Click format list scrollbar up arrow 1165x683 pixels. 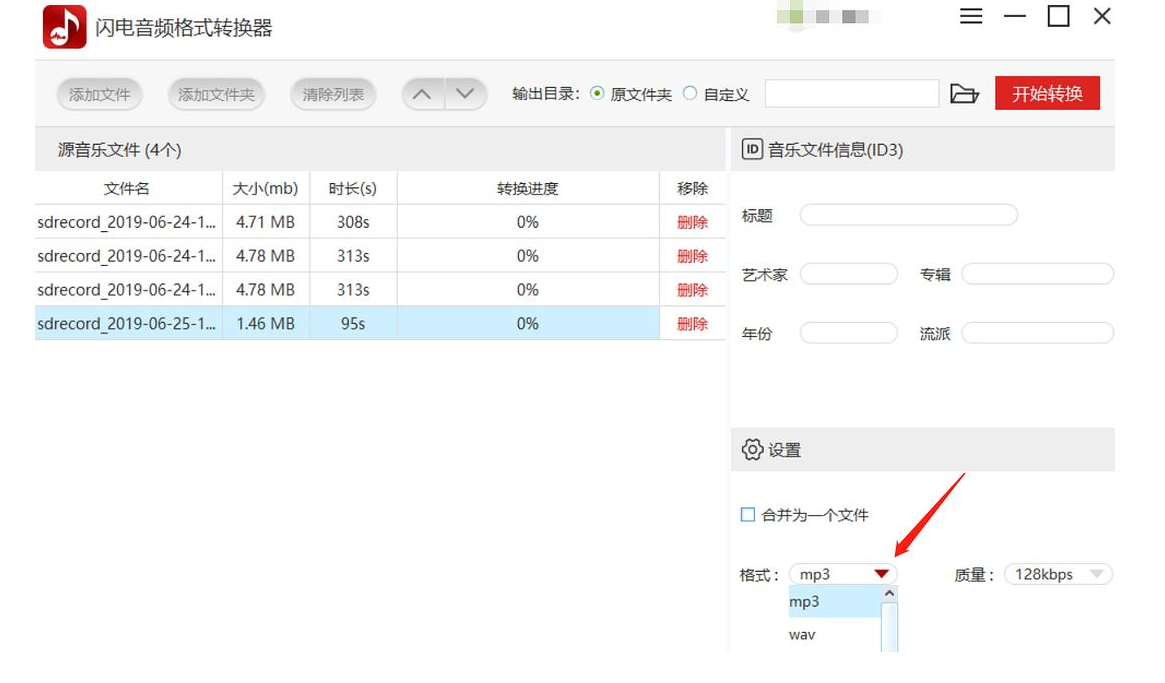point(889,593)
